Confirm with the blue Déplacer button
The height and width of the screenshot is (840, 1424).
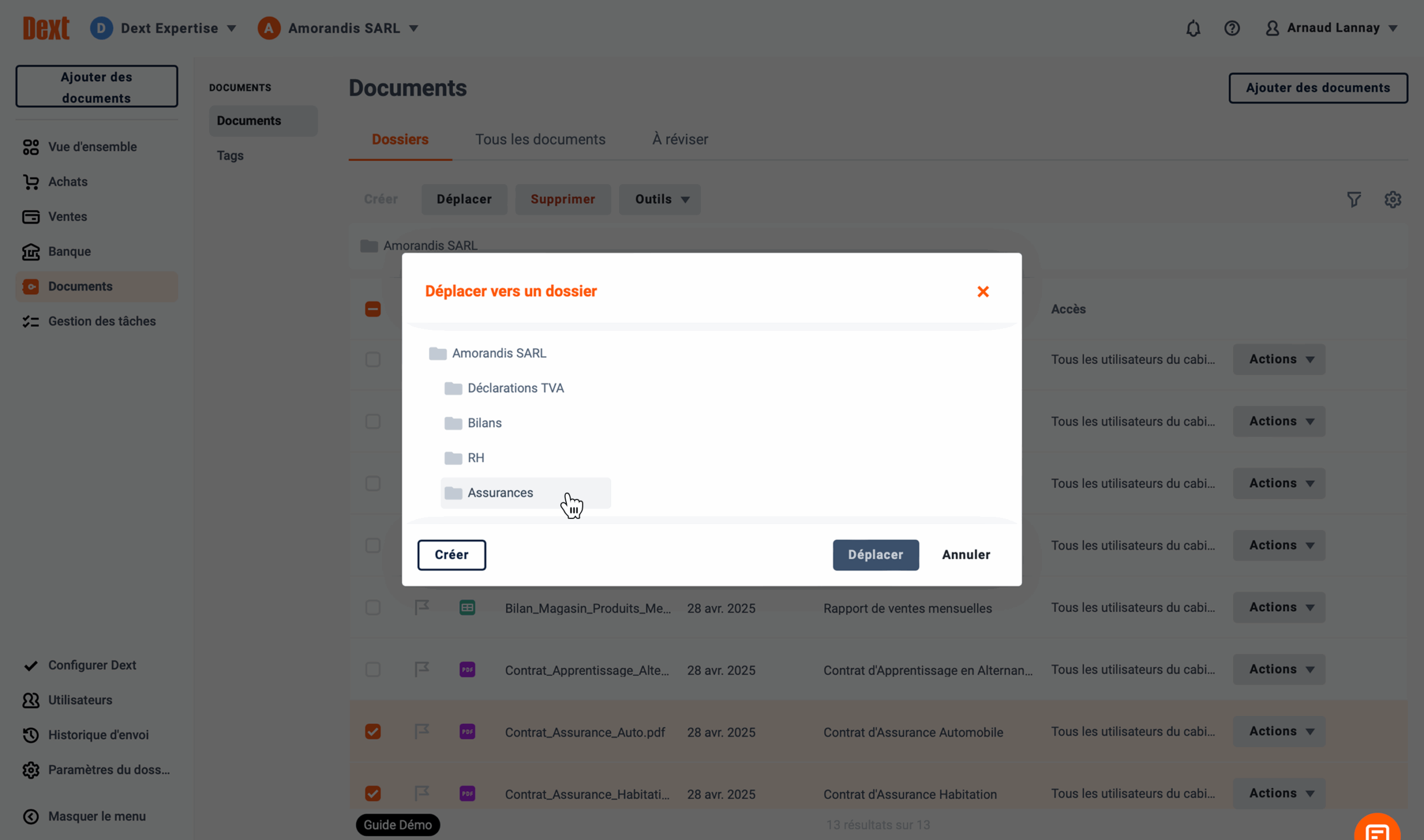pos(876,555)
